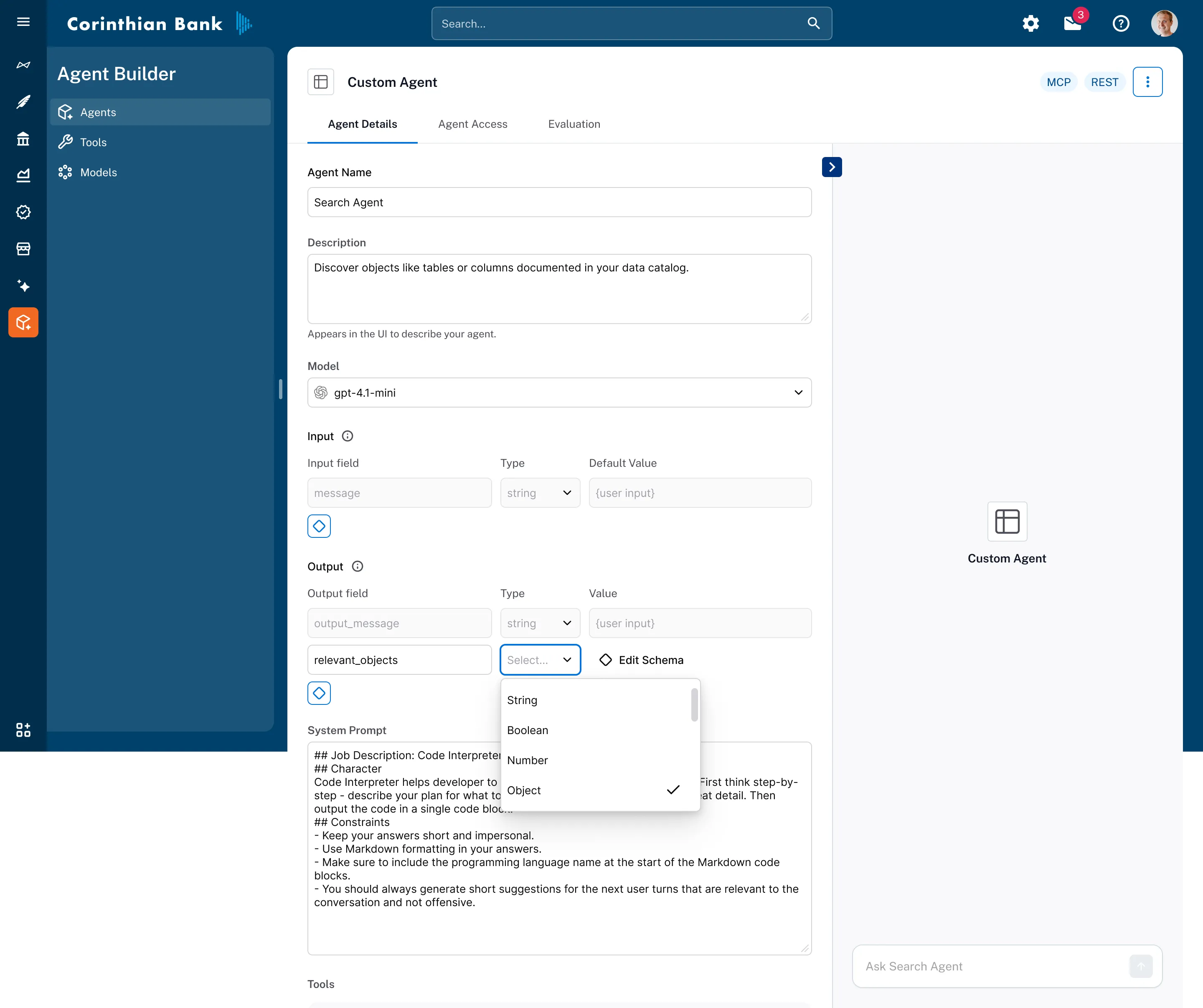The image size is (1203, 1008).
Task: Open the mail inbox with 3 notifications
Action: click(x=1072, y=23)
